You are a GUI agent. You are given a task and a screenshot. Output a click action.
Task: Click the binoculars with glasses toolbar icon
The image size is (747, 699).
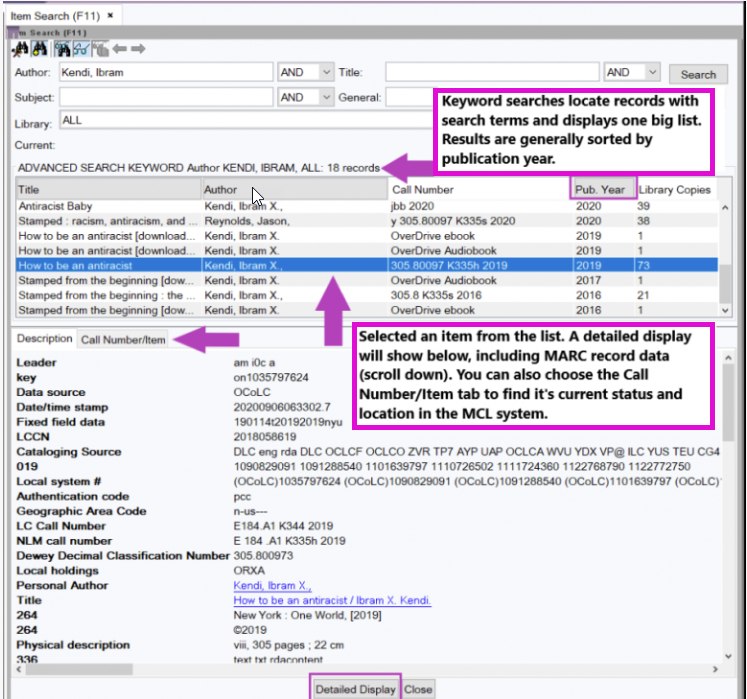62,49
